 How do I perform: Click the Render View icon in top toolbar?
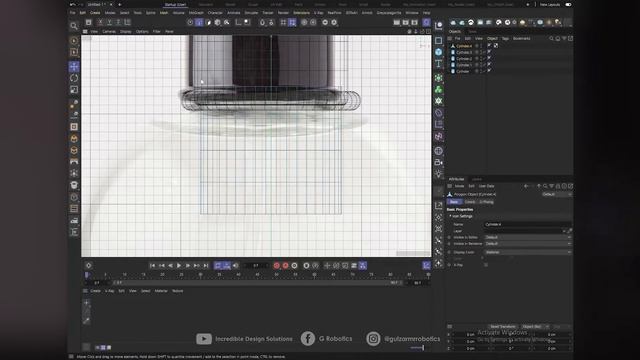pos(396,22)
